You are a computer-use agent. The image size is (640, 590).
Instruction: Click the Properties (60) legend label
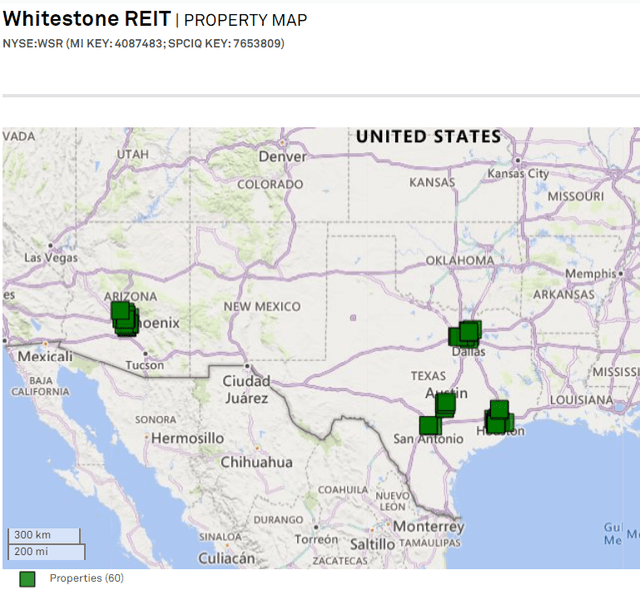(87, 578)
